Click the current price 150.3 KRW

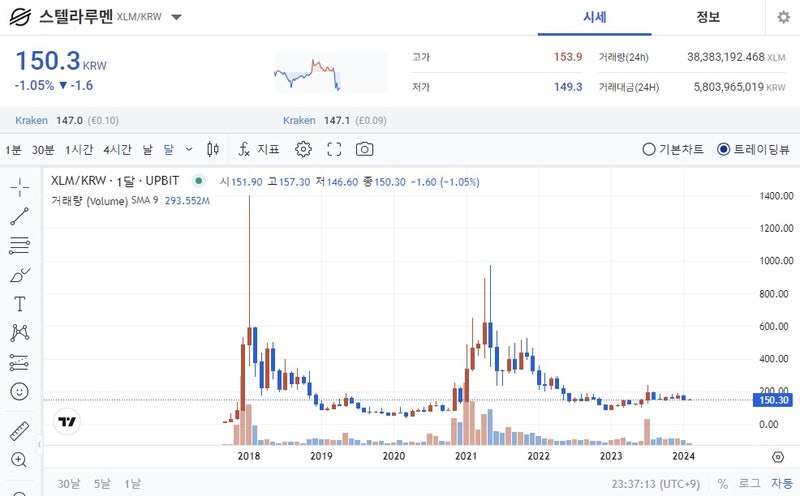point(61,61)
